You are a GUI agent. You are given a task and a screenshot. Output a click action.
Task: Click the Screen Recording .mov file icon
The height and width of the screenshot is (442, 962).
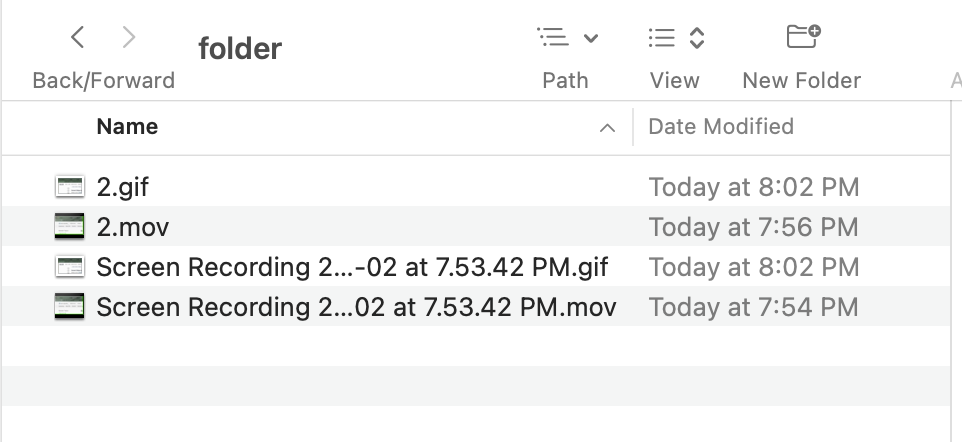[68, 307]
